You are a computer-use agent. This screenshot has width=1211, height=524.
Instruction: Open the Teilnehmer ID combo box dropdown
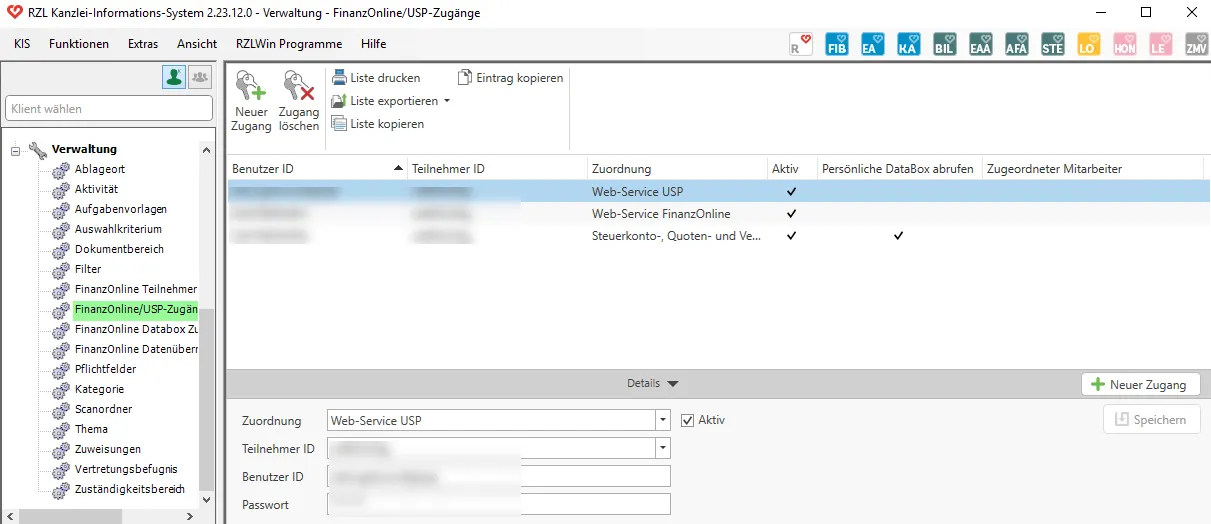point(663,448)
